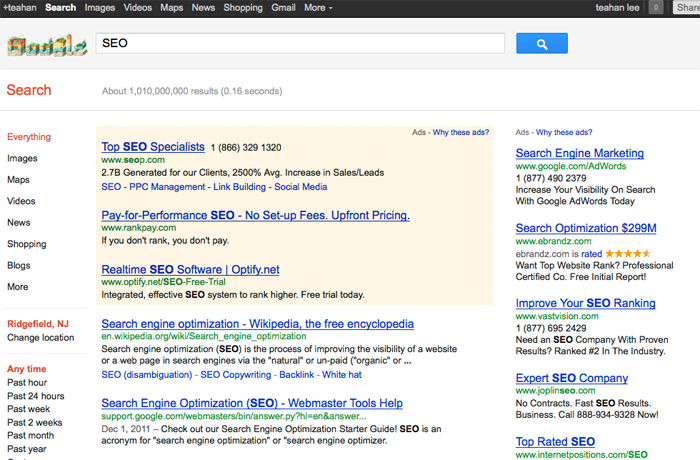The width and height of the screenshot is (700, 460).
Task: Select Any time filter
Action: 27,369
